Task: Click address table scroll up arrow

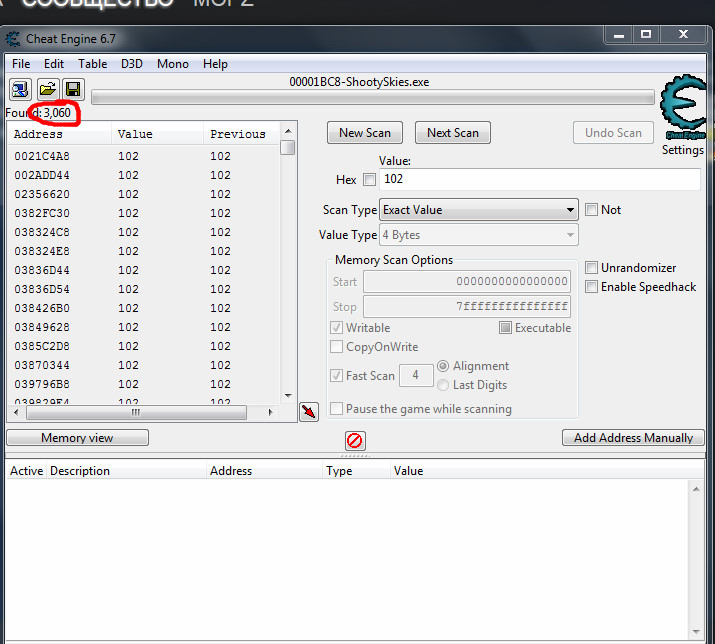Action: point(696,489)
